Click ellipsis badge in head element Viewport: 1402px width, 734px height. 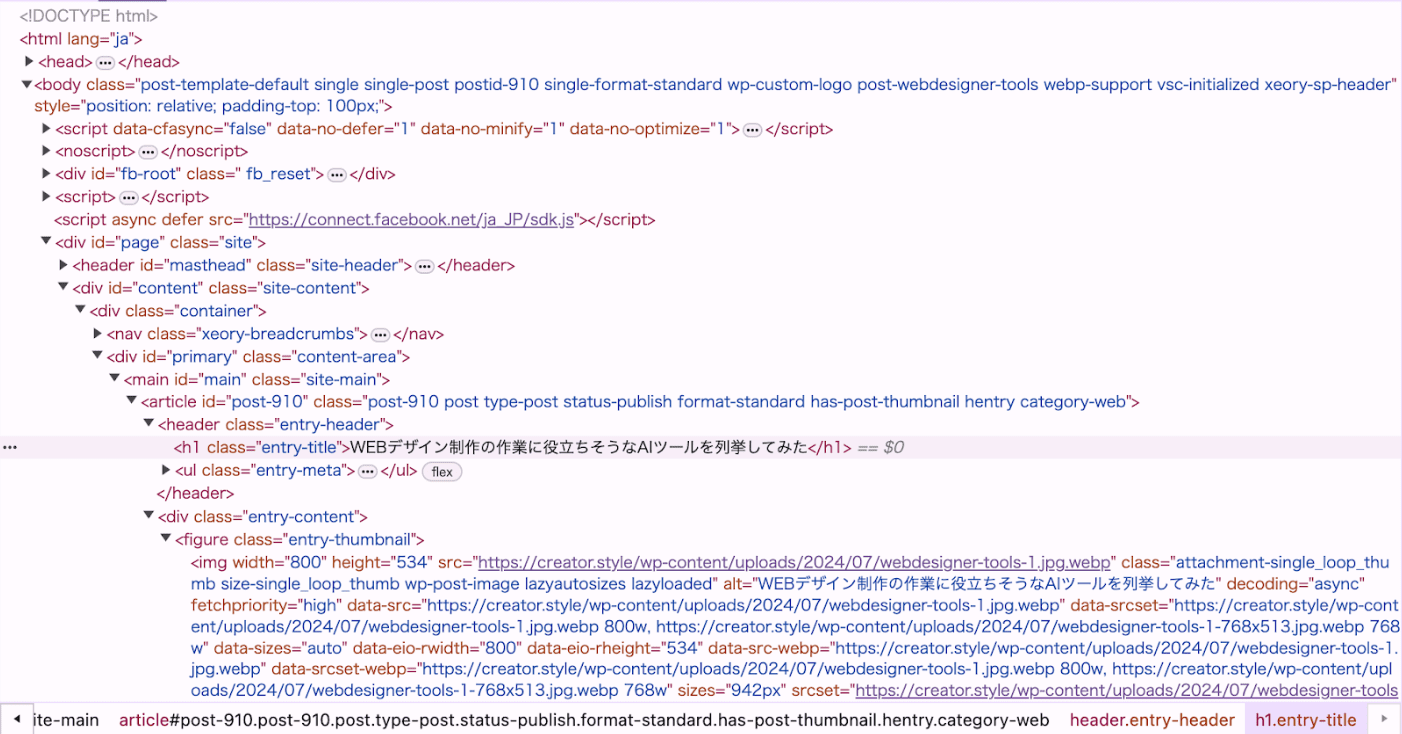105,63
